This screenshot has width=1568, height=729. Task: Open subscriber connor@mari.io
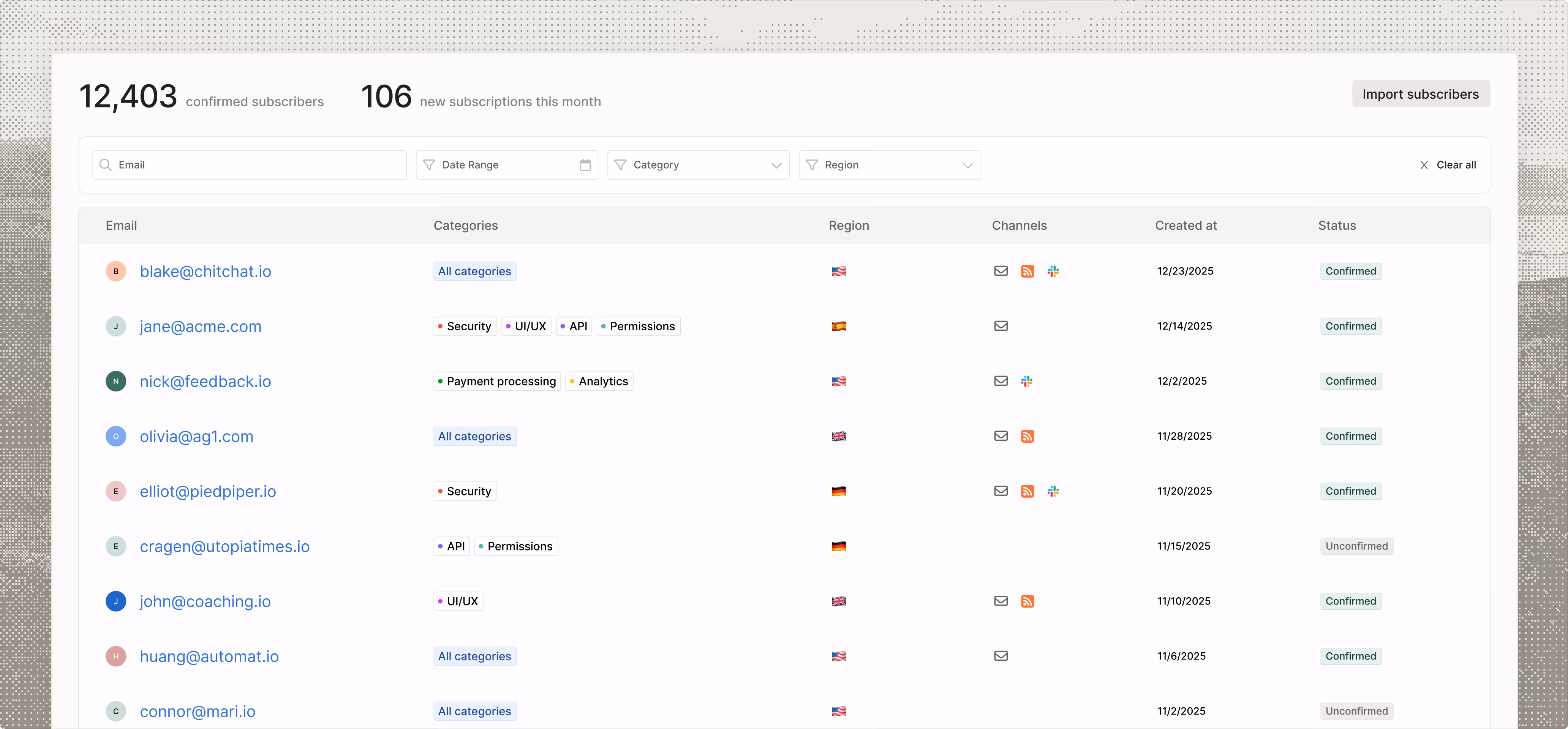coord(198,712)
